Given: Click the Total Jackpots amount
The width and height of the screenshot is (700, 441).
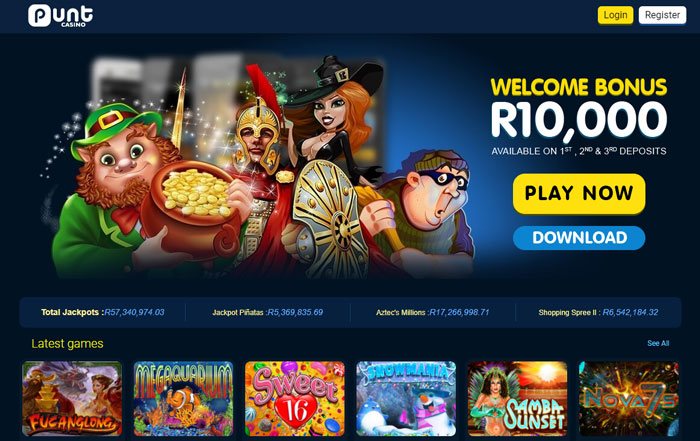Looking at the screenshot, I should coord(134,312).
